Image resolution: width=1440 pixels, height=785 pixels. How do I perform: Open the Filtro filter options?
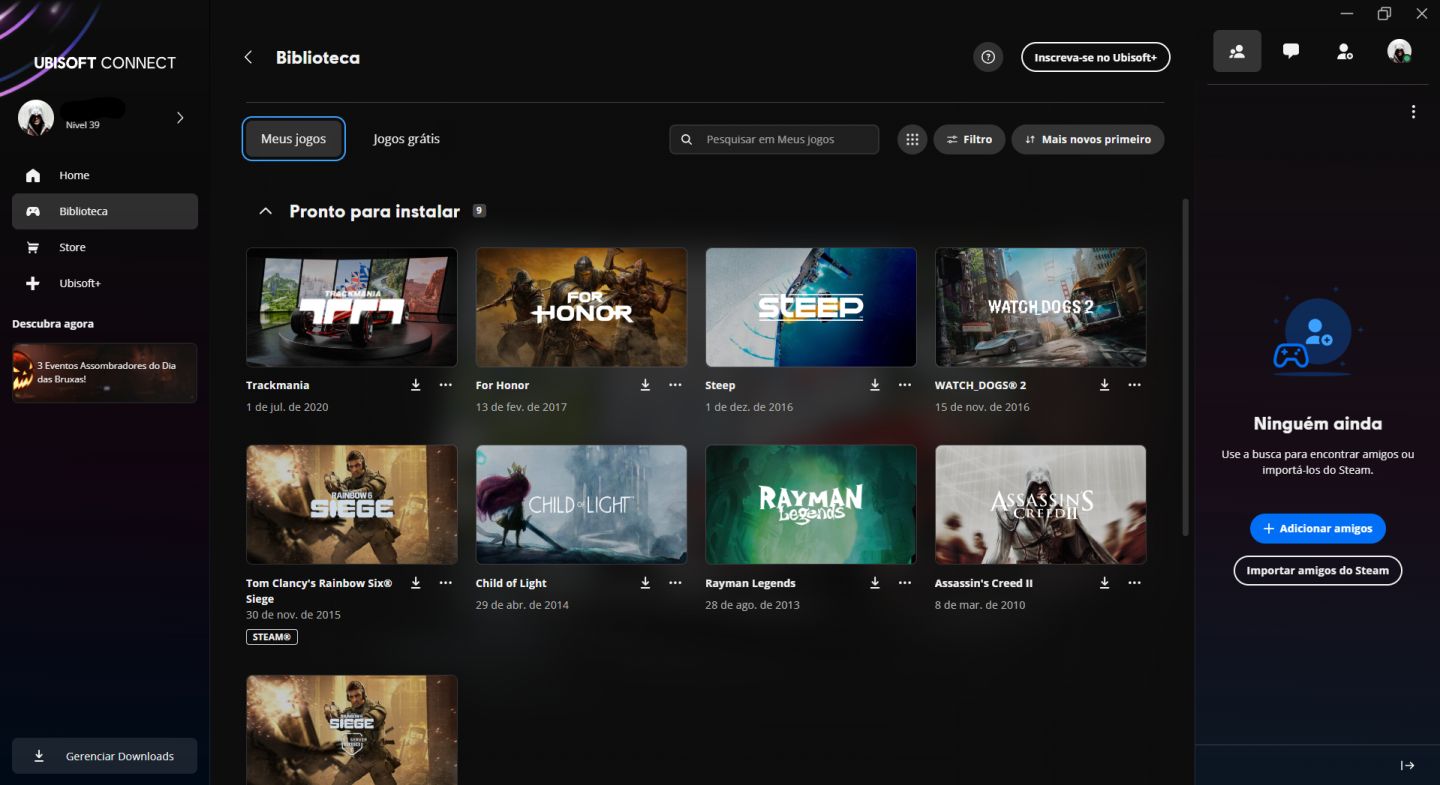point(969,140)
